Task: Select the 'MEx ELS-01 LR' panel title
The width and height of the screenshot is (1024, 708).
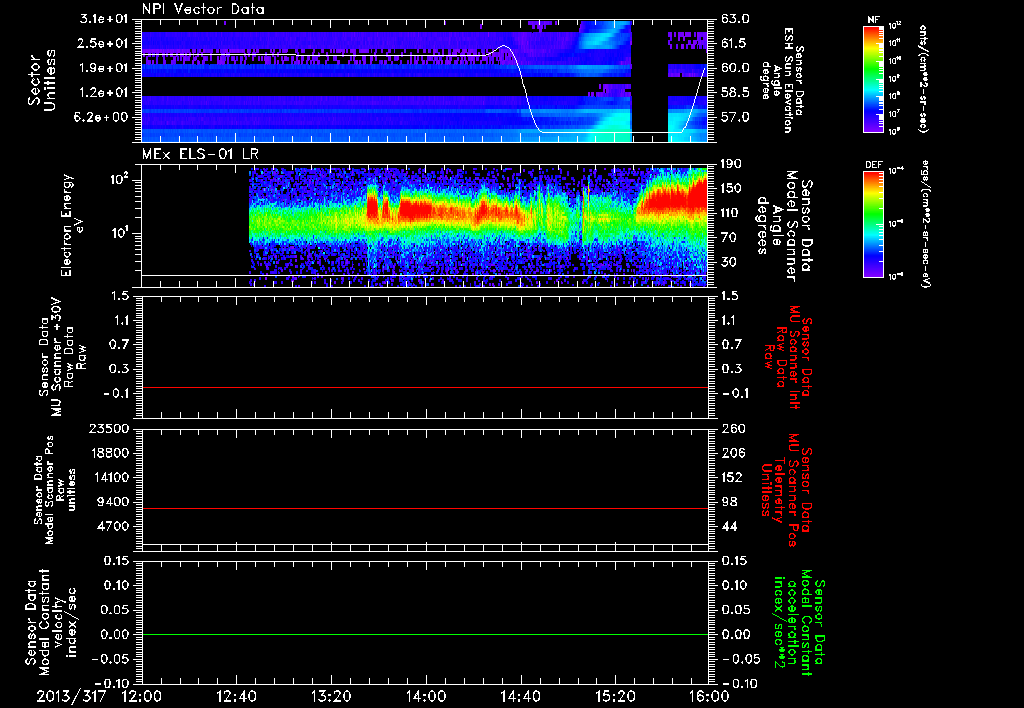Action: pyautogui.click(x=200, y=154)
